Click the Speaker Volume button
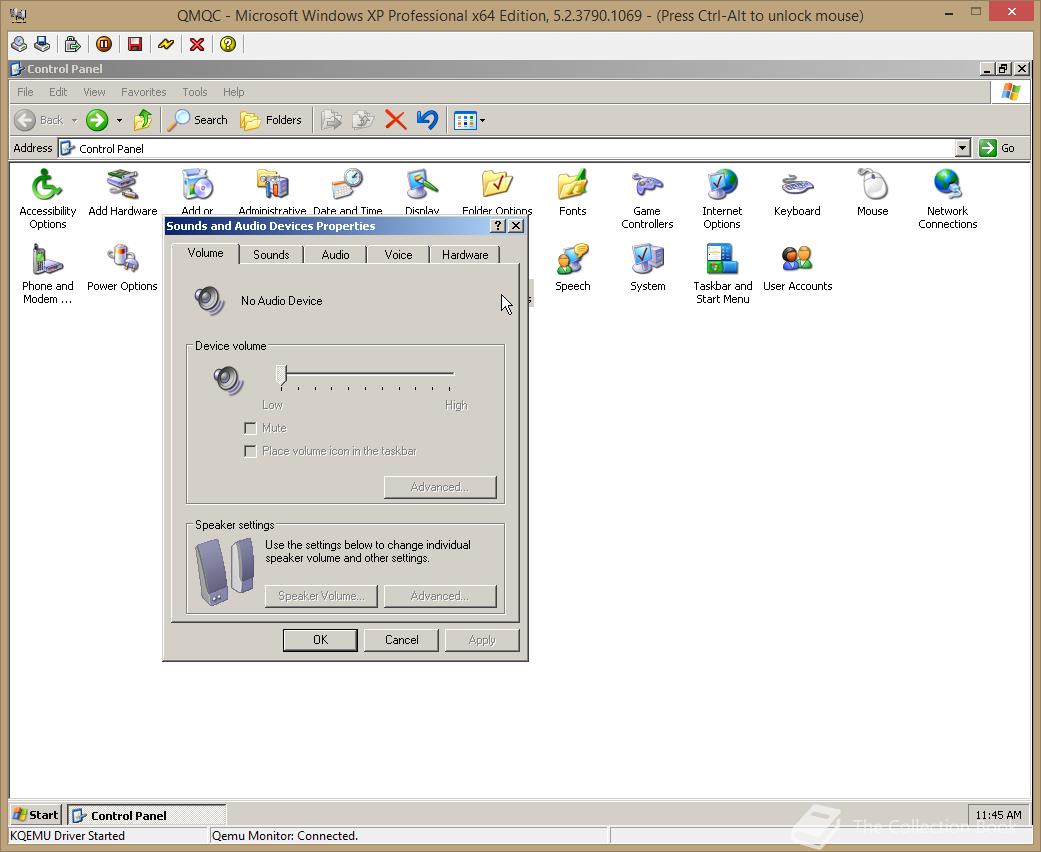Image resolution: width=1041 pixels, height=852 pixels. coord(321,596)
